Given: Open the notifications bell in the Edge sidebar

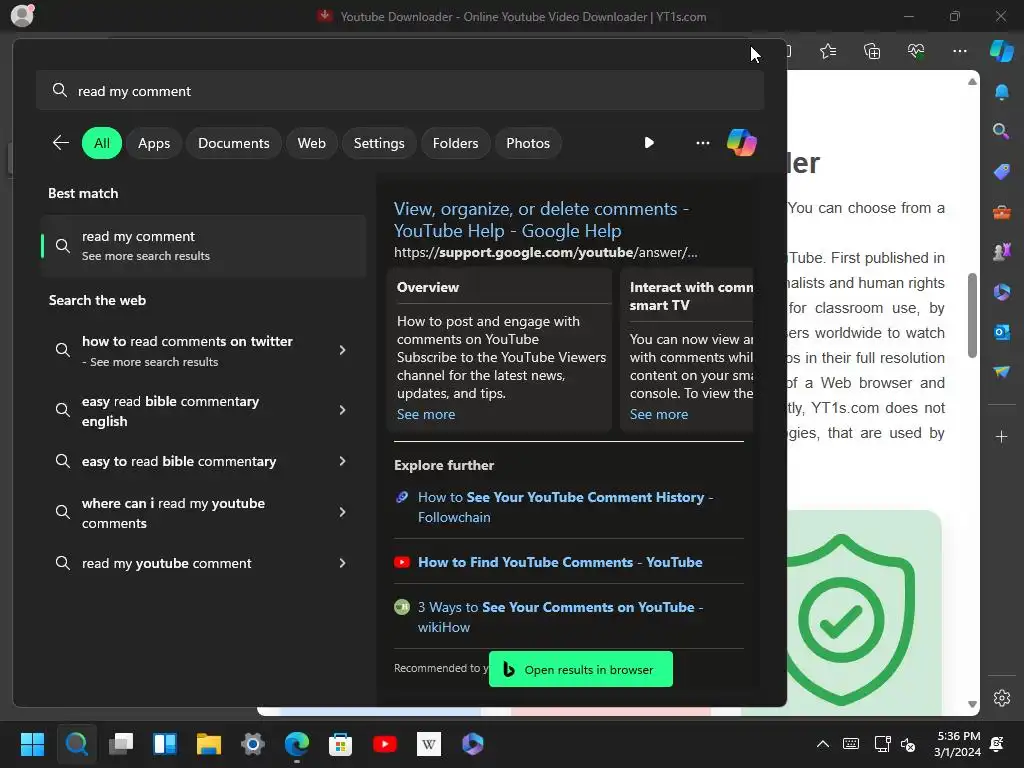Looking at the screenshot, I should (1001, 92).
